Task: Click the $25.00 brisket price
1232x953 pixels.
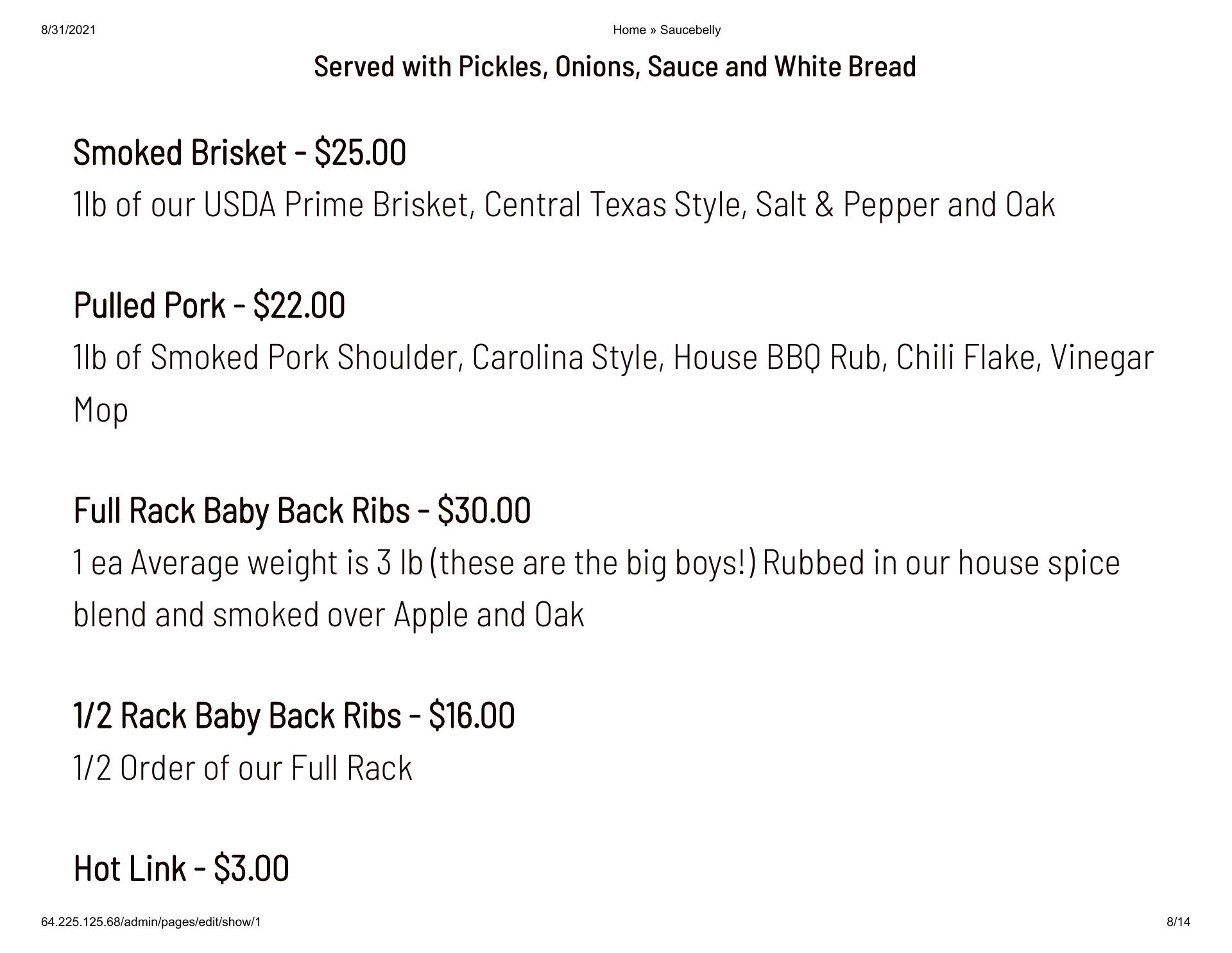Action: click(360, 153)
